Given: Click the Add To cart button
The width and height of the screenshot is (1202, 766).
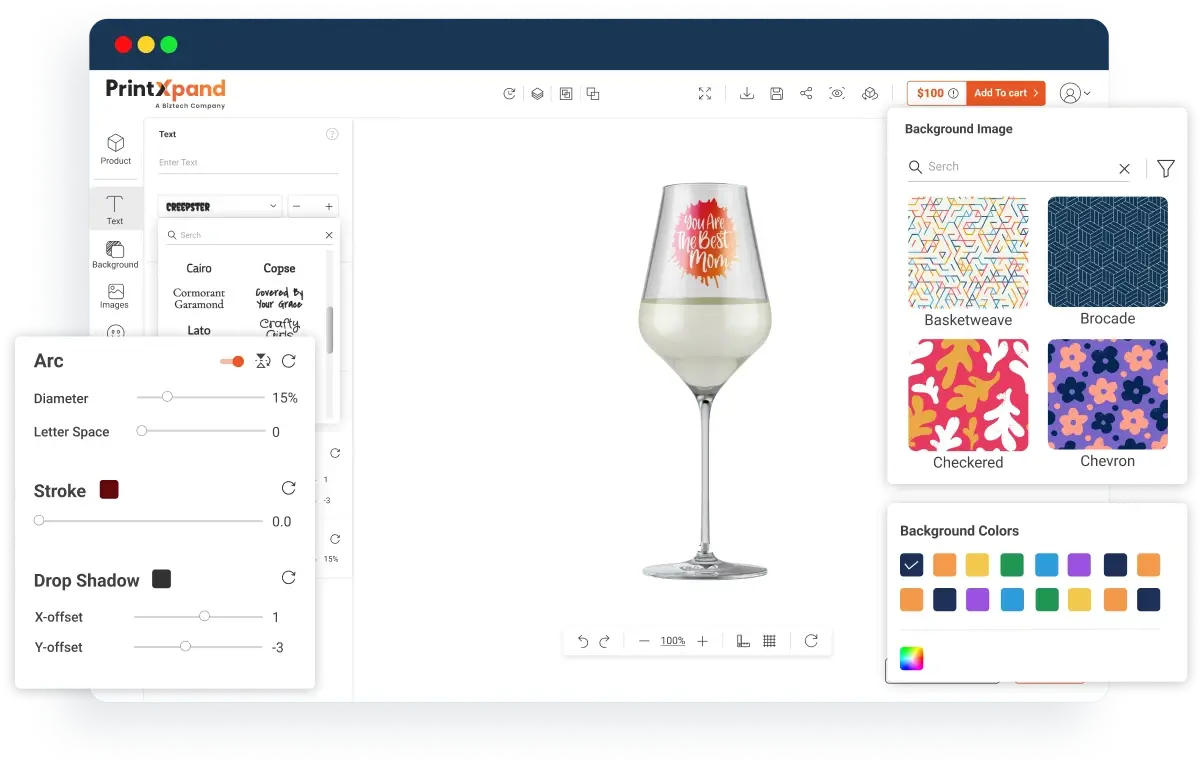Looking at the screenshot, I should click(1007, 93).
